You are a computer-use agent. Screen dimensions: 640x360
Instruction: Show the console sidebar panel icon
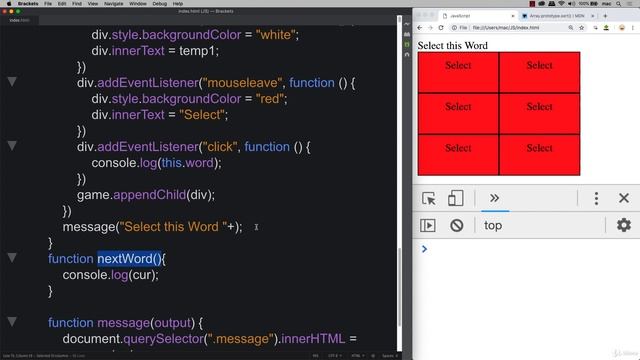(x=428, y=225)
